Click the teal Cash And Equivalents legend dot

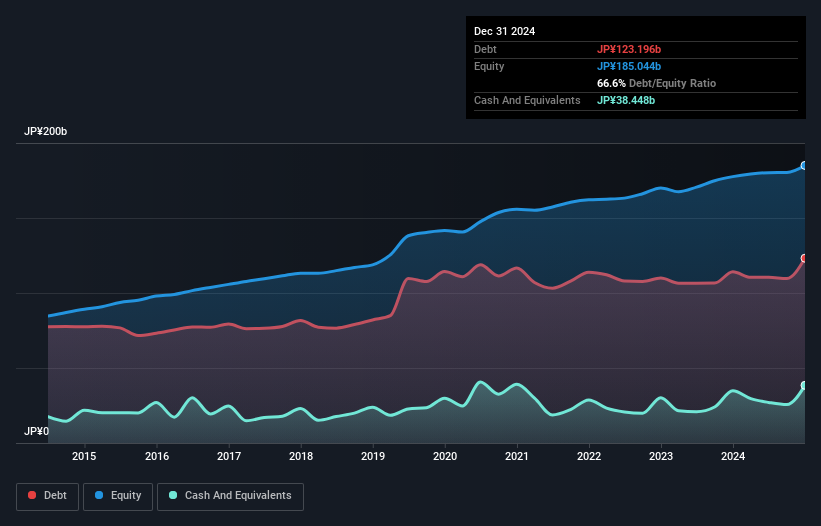pos(173,495)
